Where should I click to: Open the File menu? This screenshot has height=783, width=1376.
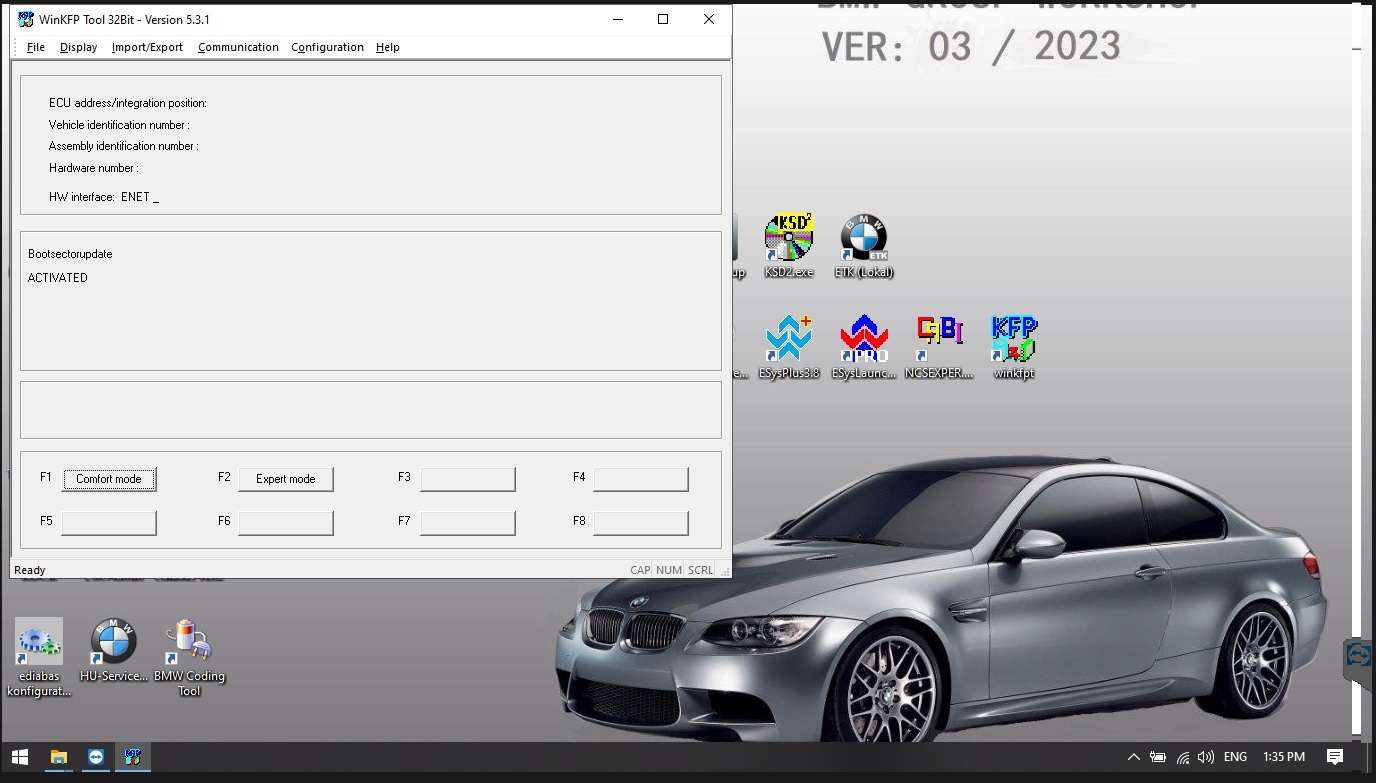click(36, 47)
